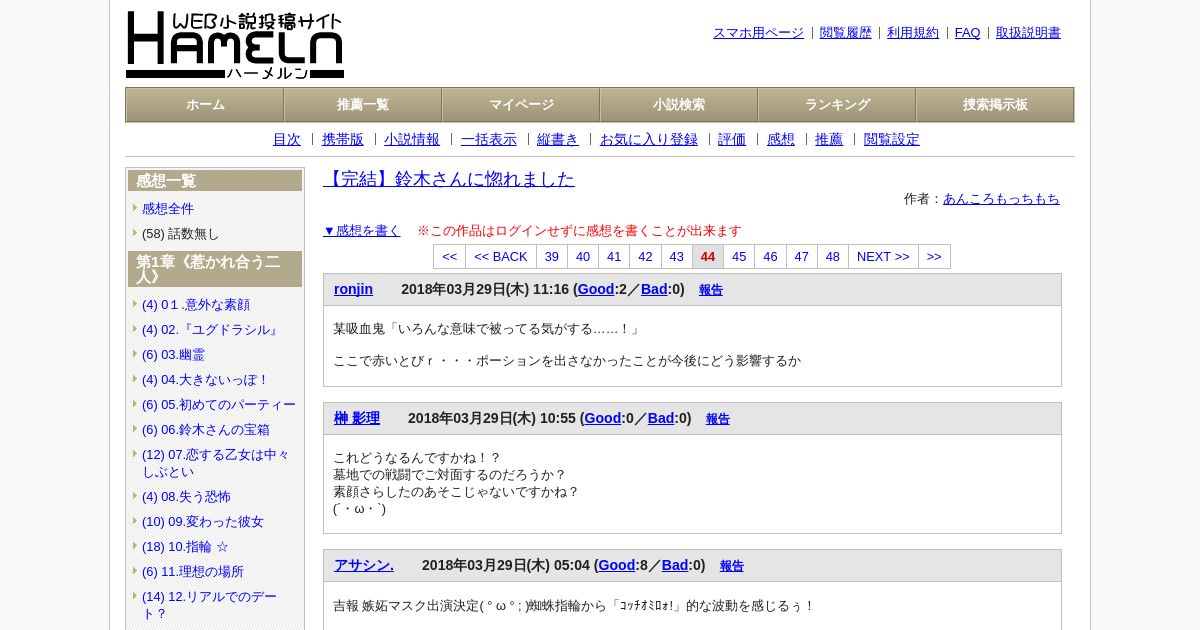
Task: Click the Hameln site logo
Action: point(235,45)
